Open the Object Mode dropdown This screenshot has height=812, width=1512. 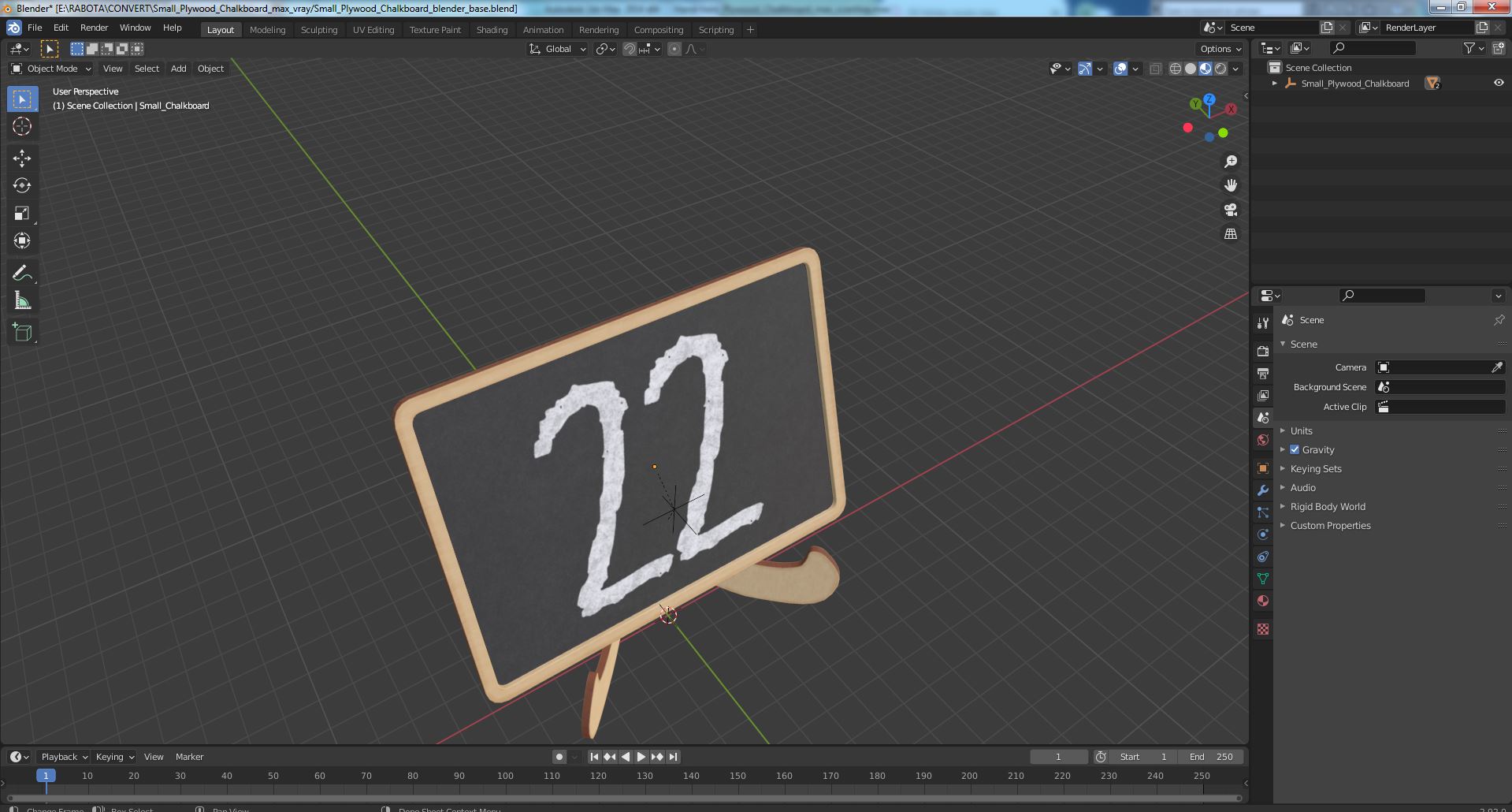(51, 69)
